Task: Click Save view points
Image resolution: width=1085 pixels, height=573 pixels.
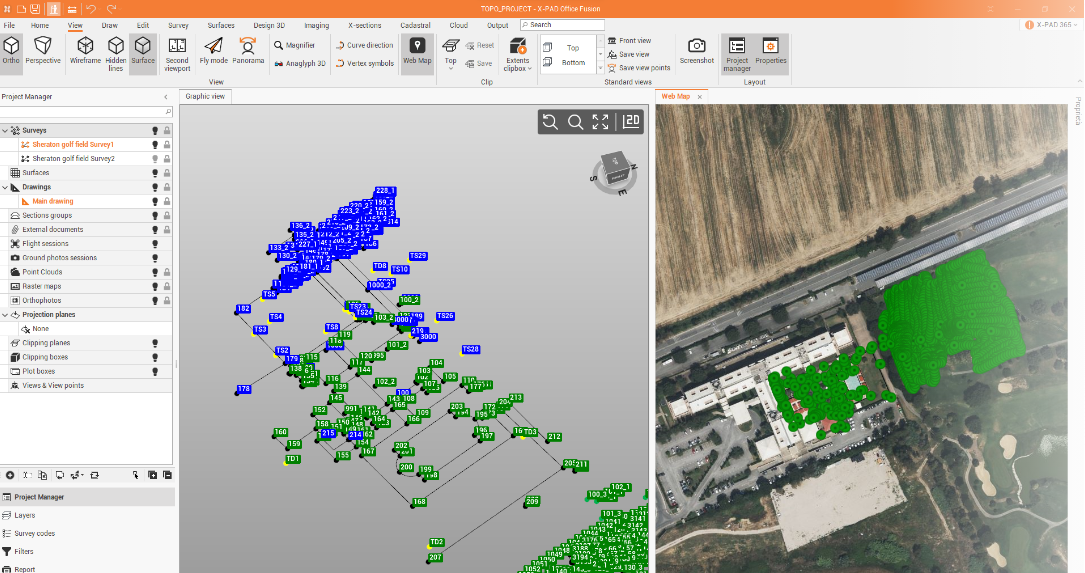Action: tap(639, 68)
